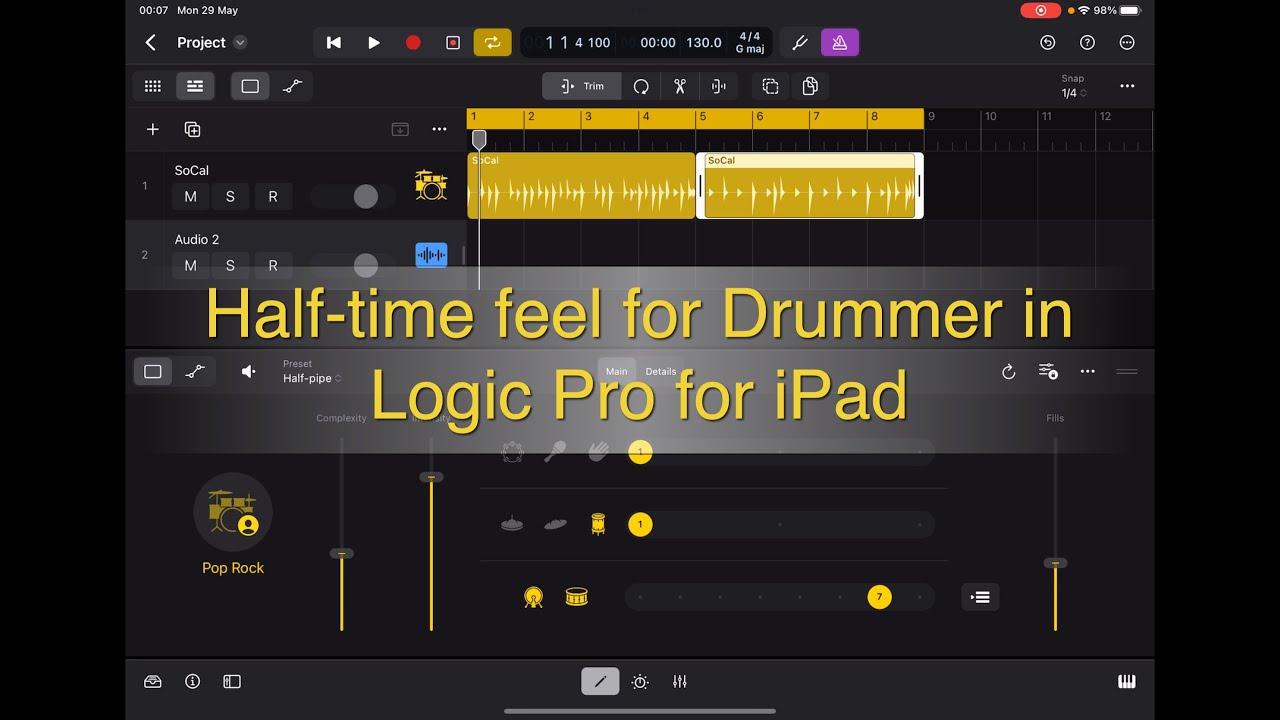Duplicate the track with the icon

click(193, 129)
